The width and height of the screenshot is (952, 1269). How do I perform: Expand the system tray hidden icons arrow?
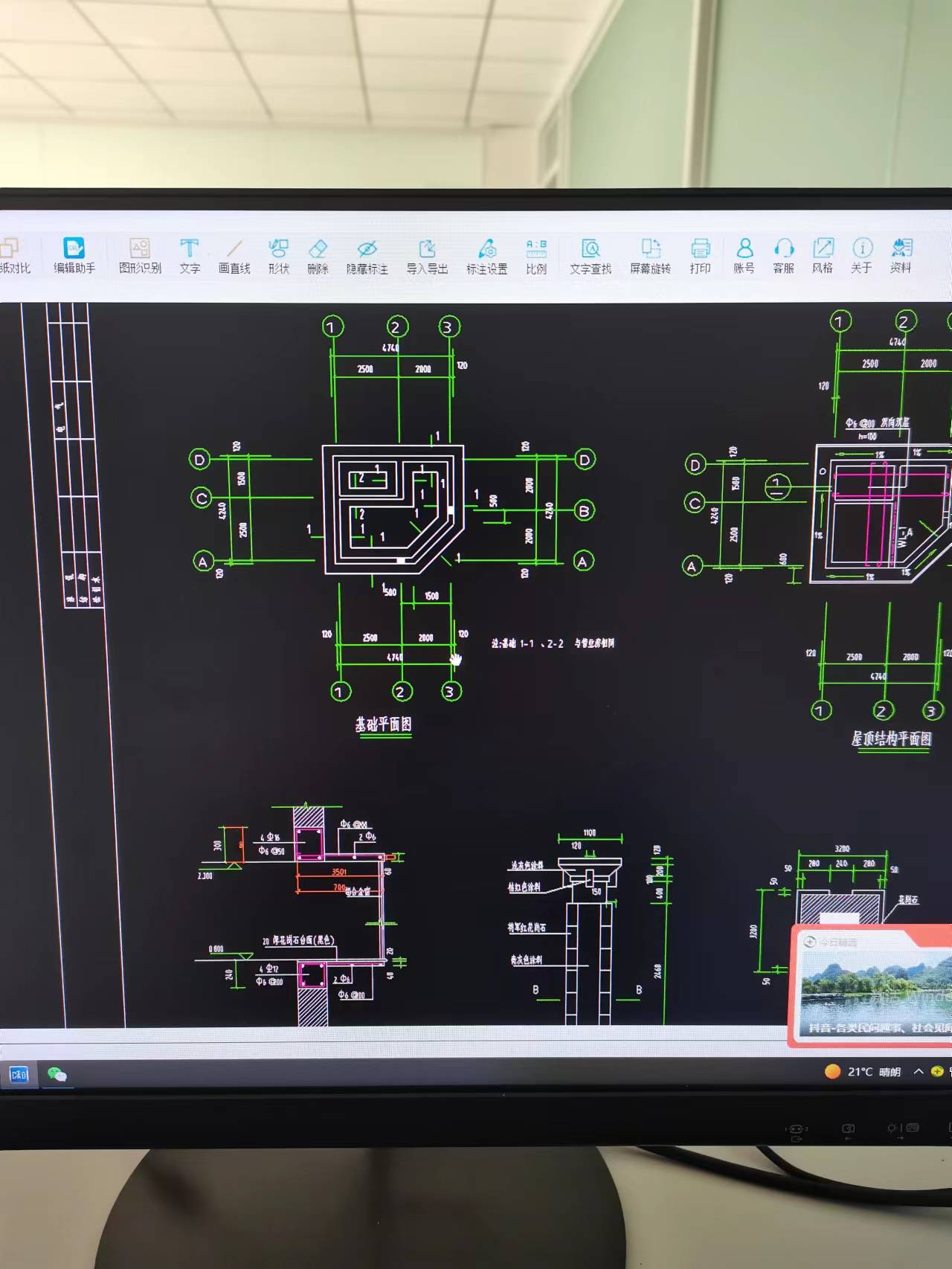(919, 1071)
